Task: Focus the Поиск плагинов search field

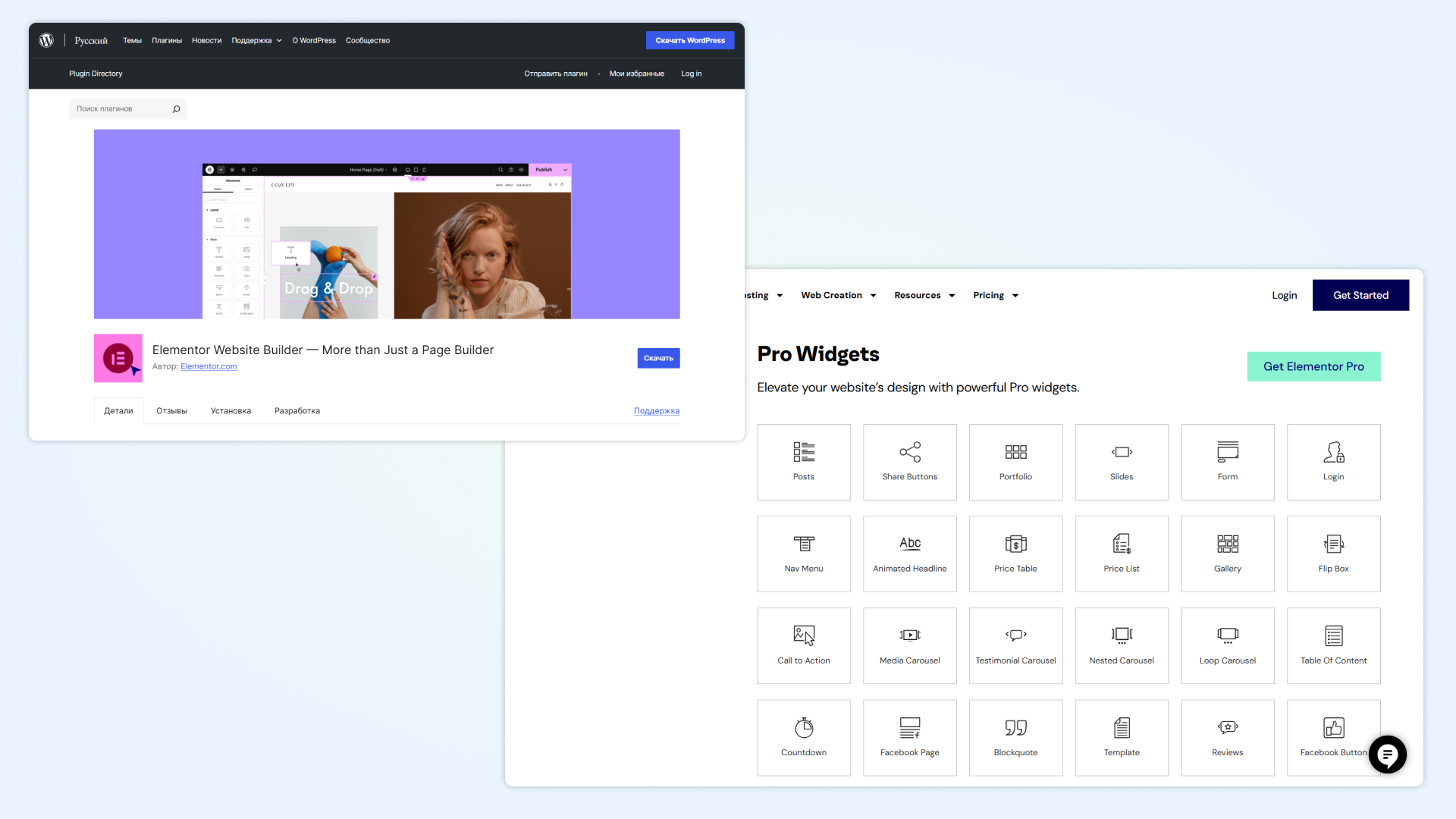Action: pos(127,109)
